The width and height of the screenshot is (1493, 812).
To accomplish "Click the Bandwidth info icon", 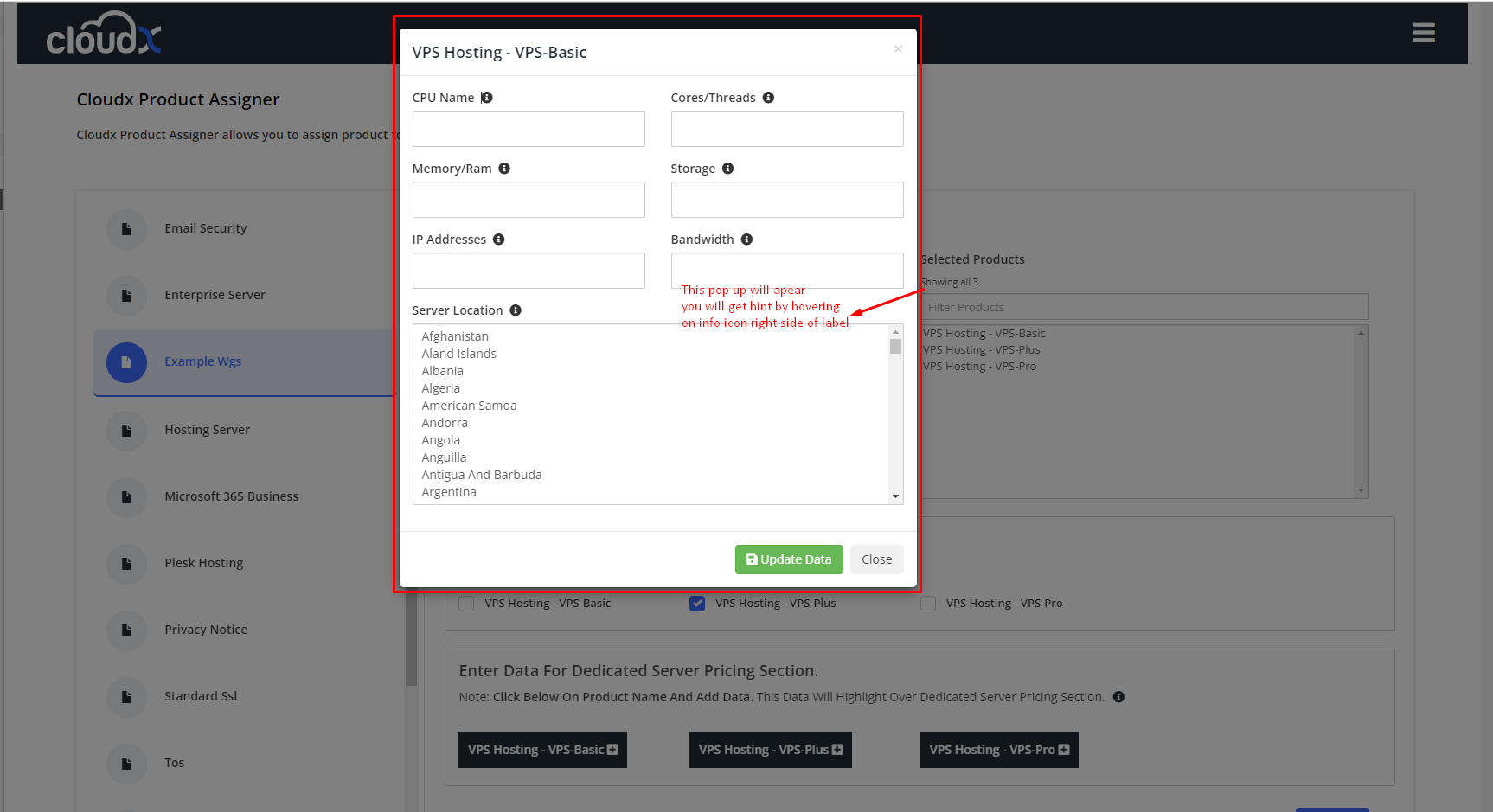I will coord(746,240).
